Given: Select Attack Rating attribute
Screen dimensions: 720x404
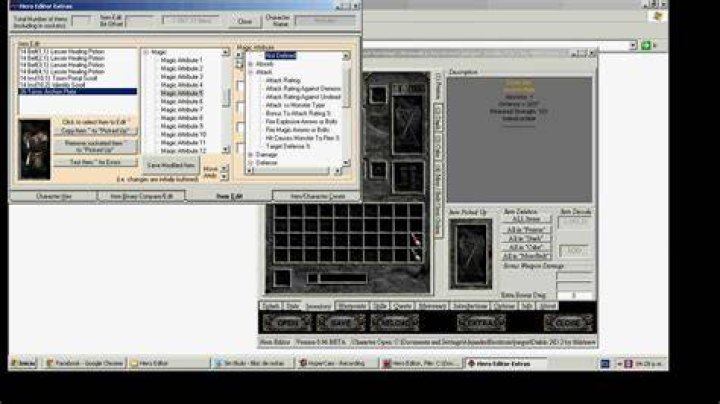Looking at the screenshot, I should tap(283, 80).
